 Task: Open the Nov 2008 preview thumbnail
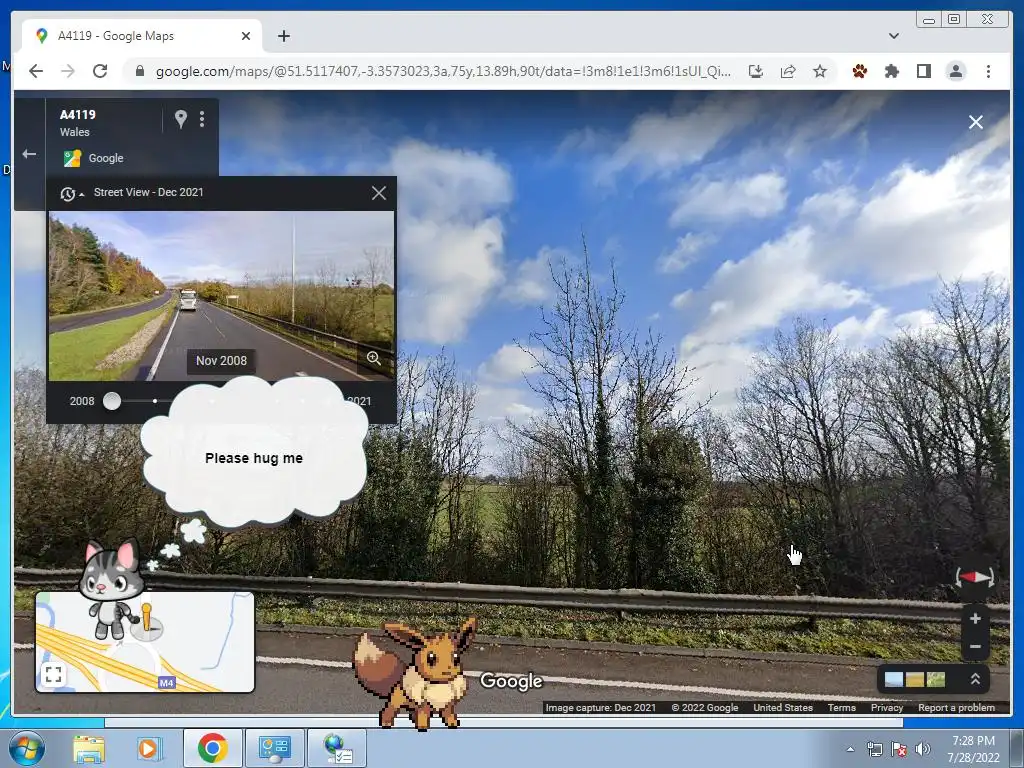[221, 295]
